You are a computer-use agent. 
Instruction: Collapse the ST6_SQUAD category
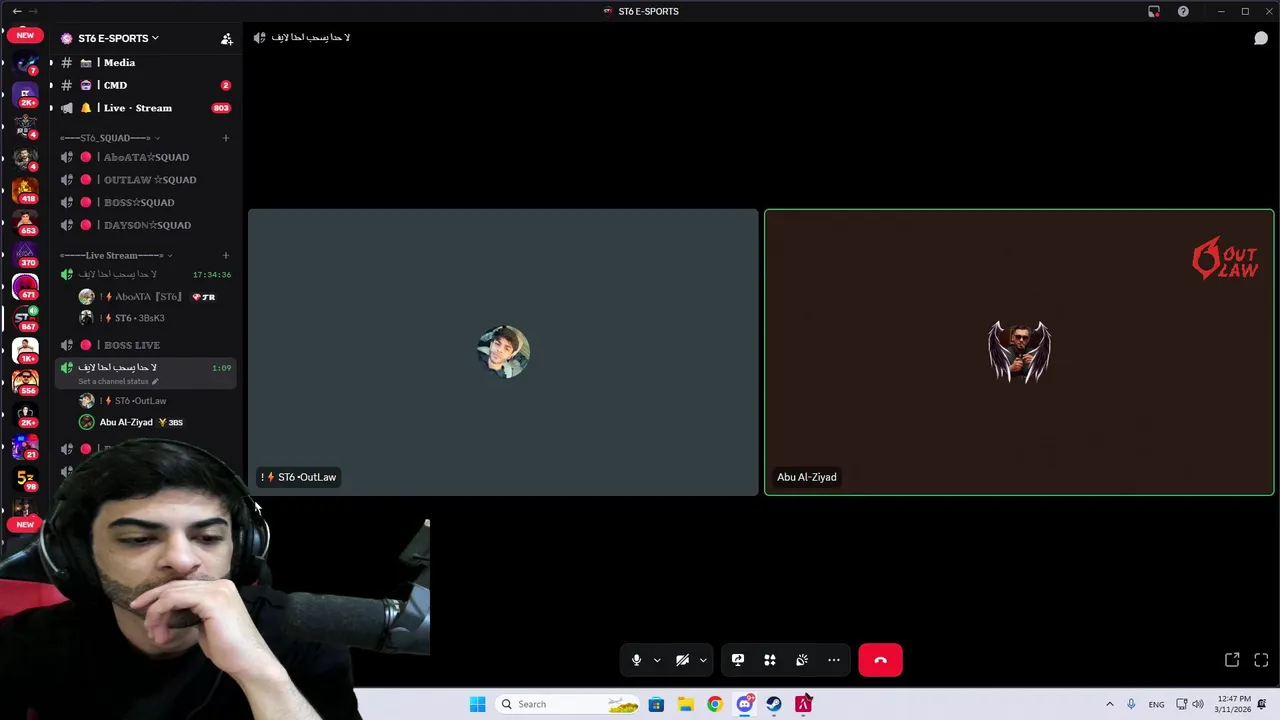pos(110,138)
